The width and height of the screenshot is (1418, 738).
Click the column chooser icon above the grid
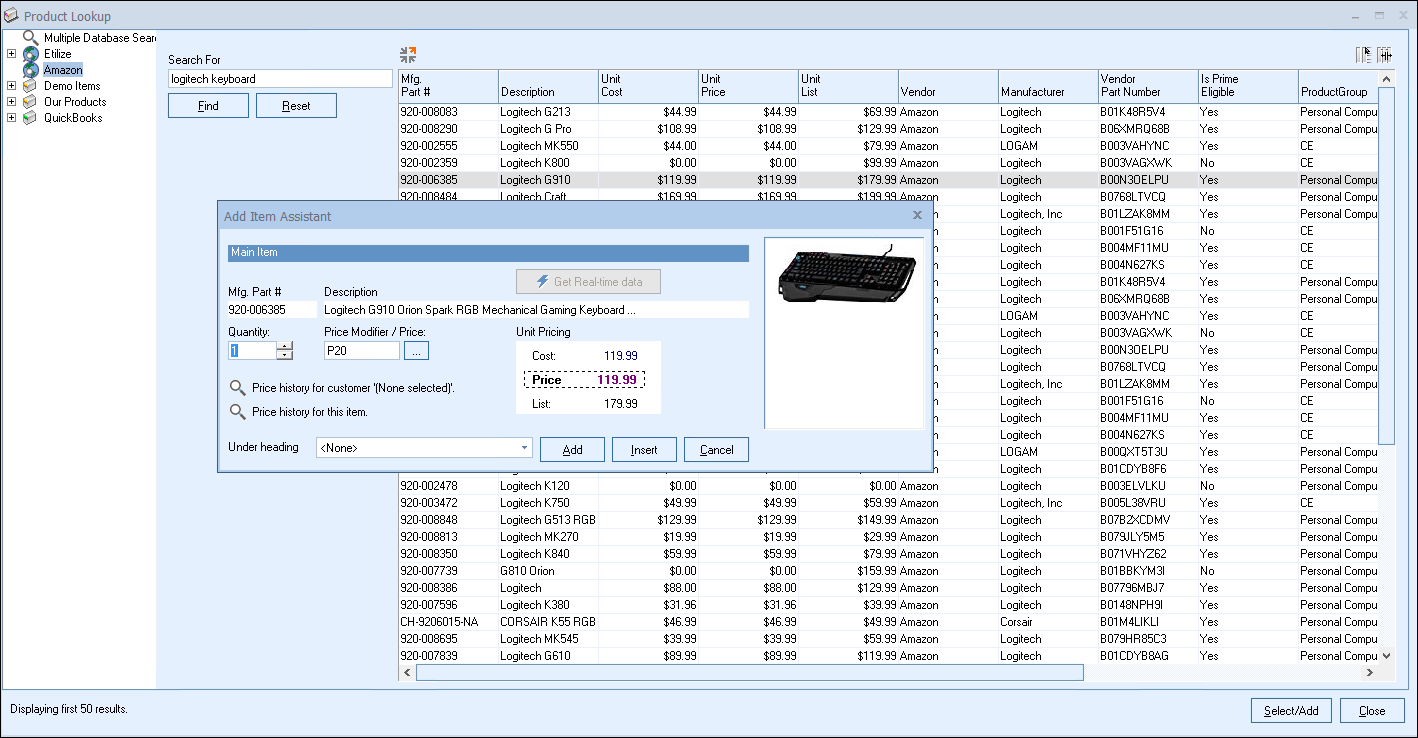[x=1364, y=55]
